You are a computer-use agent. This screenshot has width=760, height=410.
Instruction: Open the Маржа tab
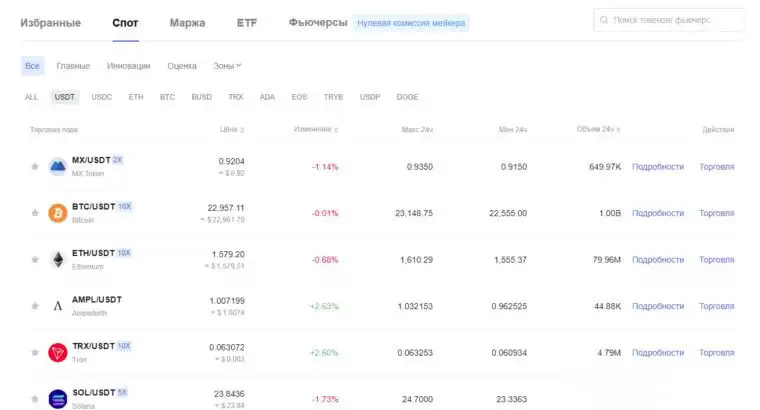(x=187, y=21)
